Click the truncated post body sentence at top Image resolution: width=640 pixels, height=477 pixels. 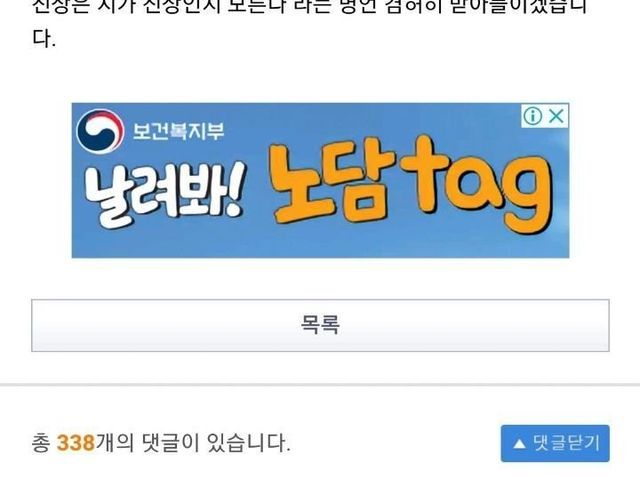[309, 7]
